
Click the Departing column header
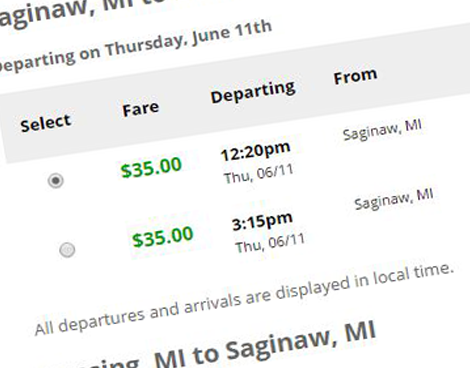pos(253,92)
